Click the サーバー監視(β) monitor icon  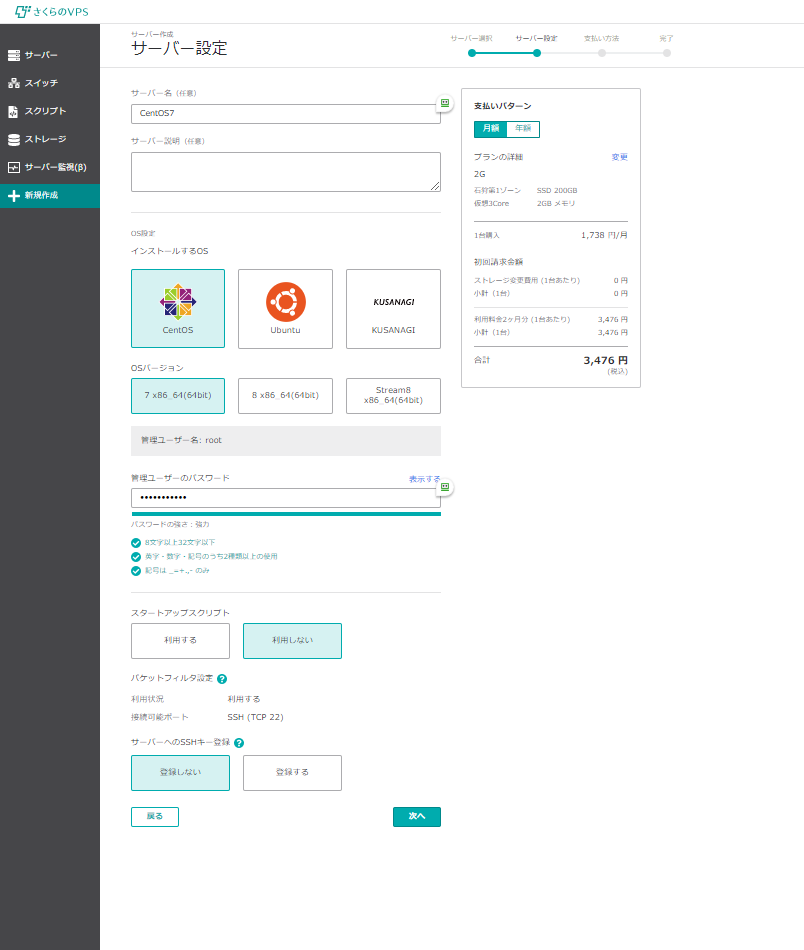click(x=14, y=167)
